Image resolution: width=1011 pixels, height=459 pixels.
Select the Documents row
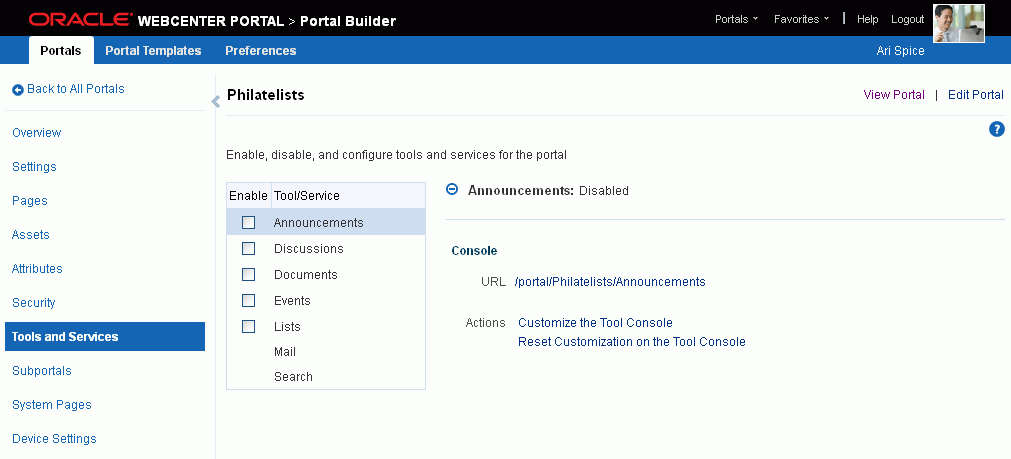pyautogui.click(x=326, y=275)
